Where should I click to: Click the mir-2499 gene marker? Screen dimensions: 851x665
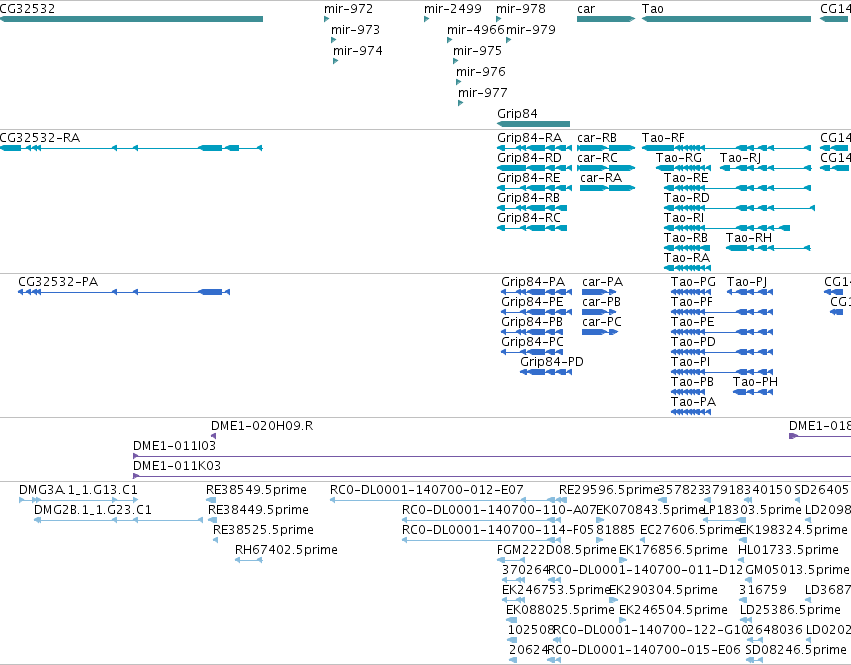pyautogui.click(x=427, y=19)
